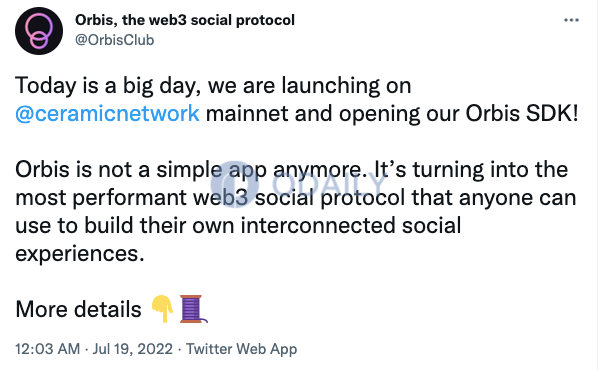Click the word 'experiences.' in the tweet
599x370 pixels.
80,254
